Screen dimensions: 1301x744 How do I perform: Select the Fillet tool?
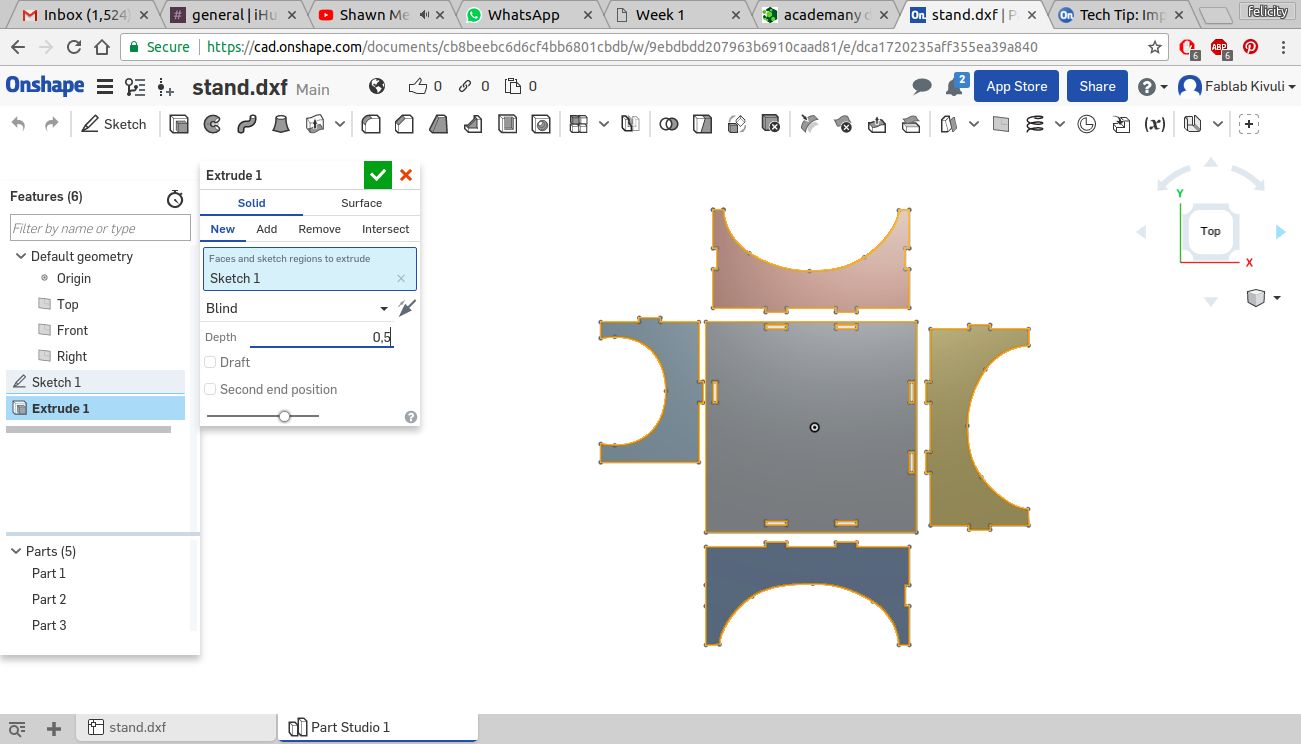coord(371,124)
